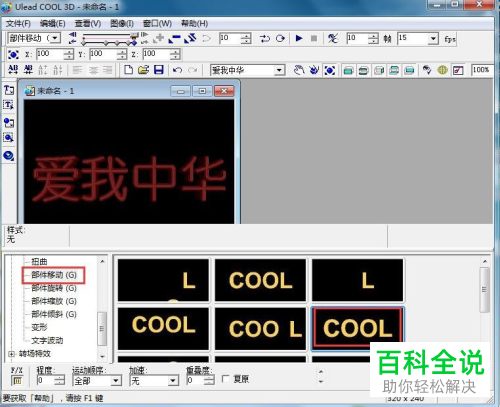The width and height of the screenshot is (500, 407).
Task: Select 部件旋转 (G) in the effects tree
Action: pos(54,288)
